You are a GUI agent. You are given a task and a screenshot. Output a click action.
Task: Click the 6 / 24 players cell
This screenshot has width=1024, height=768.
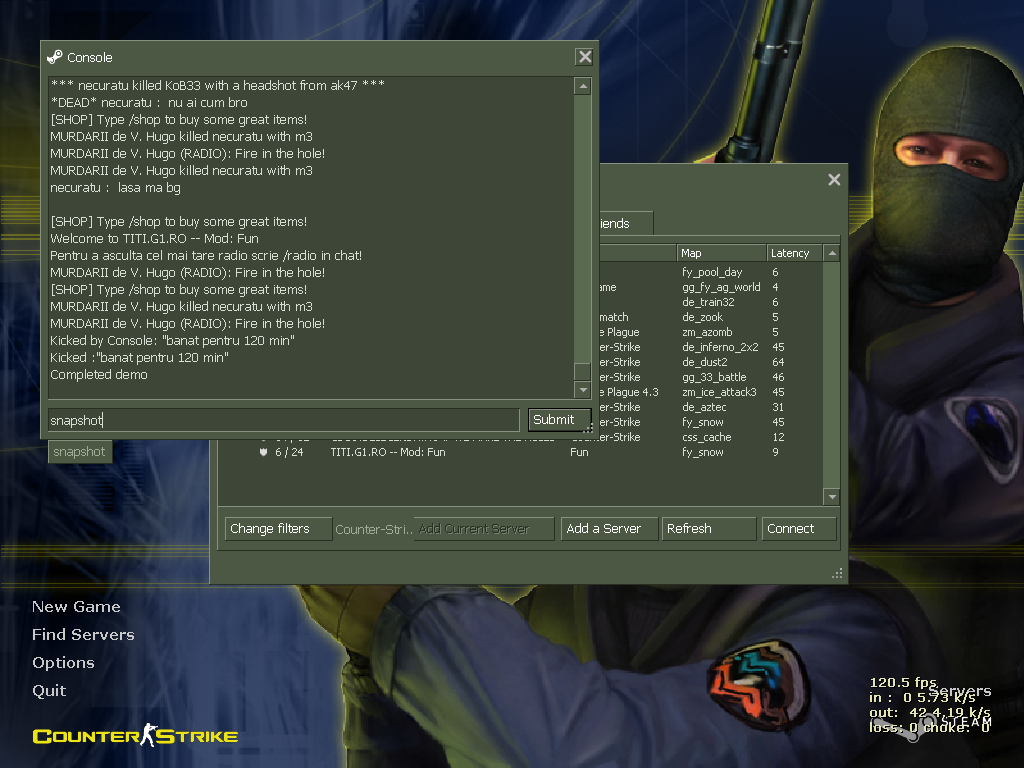point(289,452)
